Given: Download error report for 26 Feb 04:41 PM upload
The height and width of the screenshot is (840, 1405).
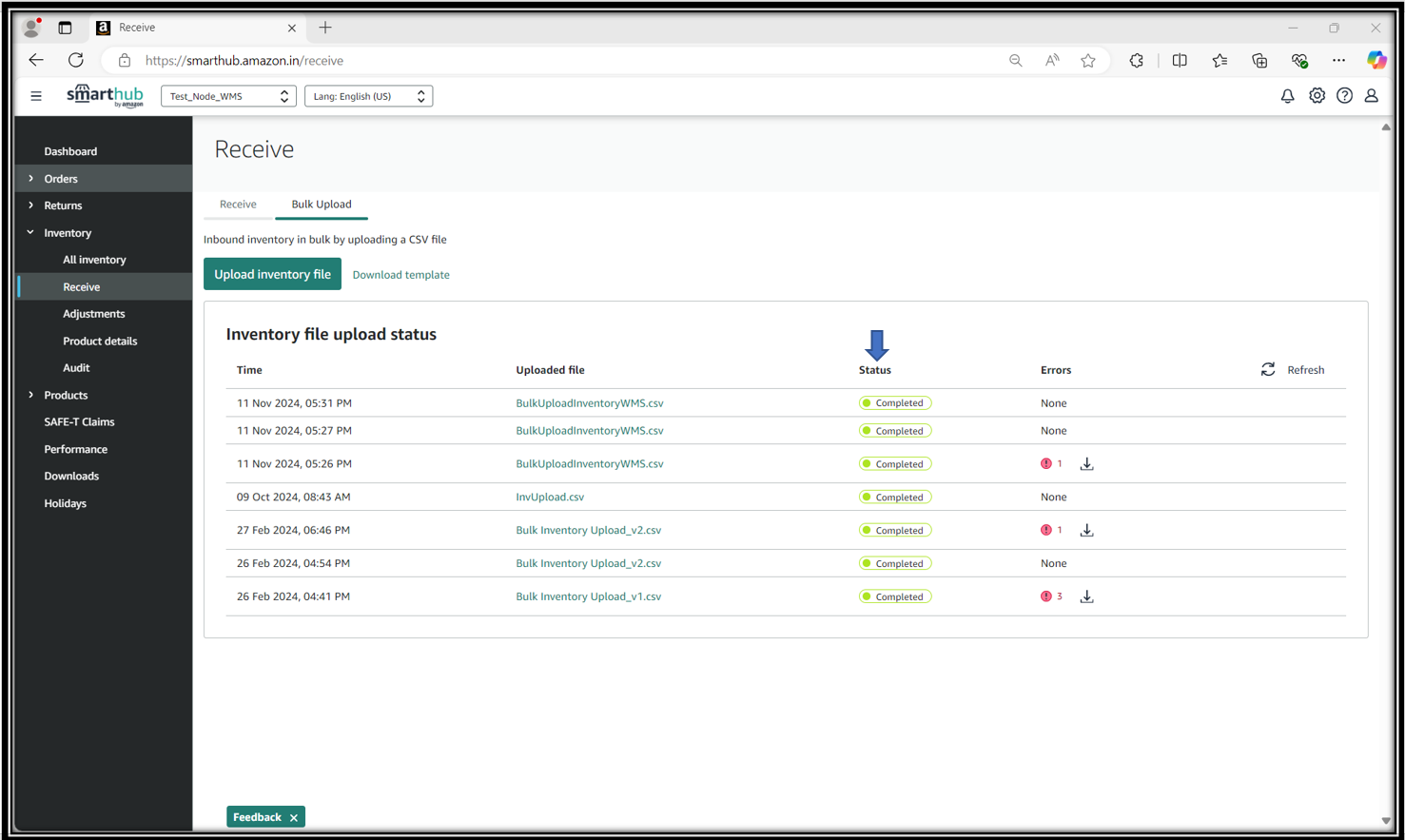Looking at the screenshot, I should [x=1086, y=596].
